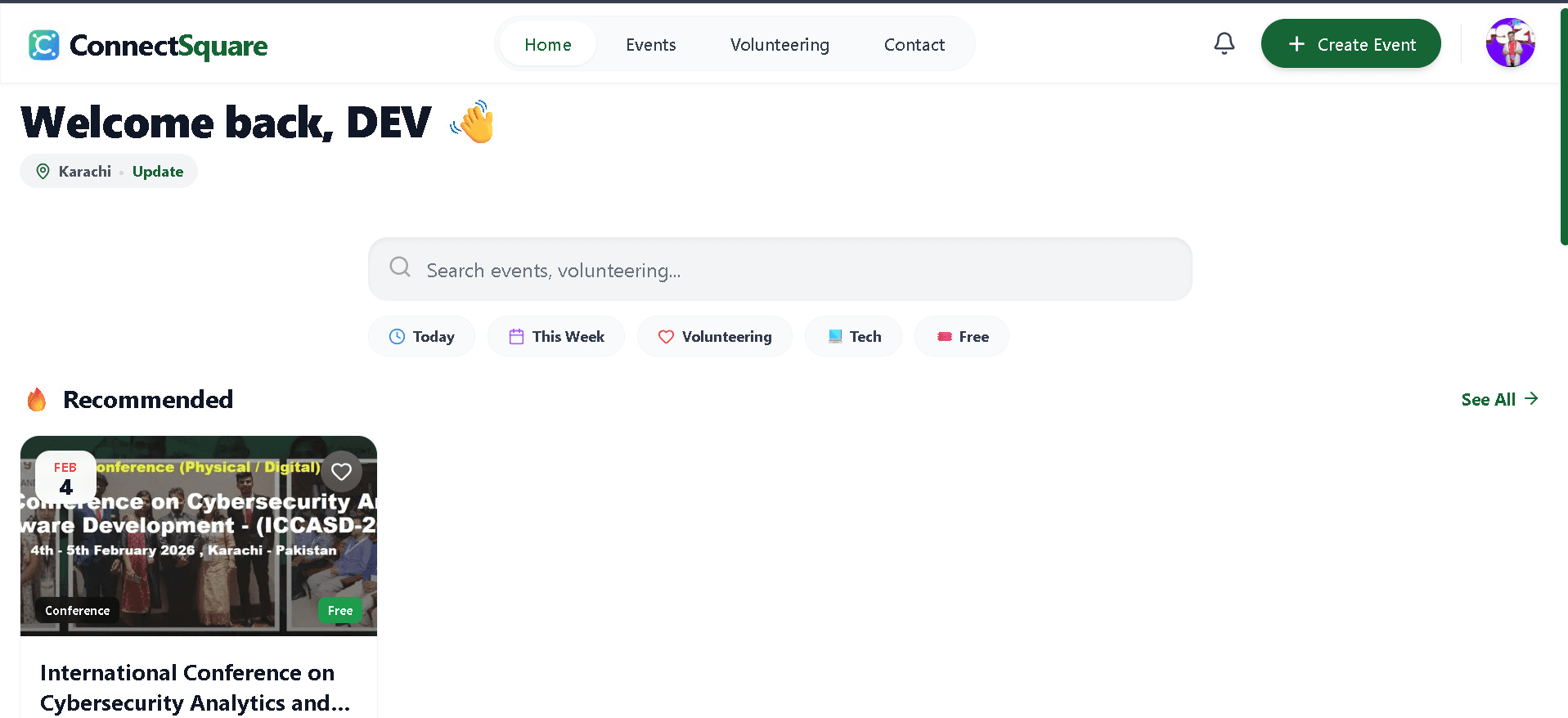
Task: Open the Volunteering nav tab
Action: (780, 44)
